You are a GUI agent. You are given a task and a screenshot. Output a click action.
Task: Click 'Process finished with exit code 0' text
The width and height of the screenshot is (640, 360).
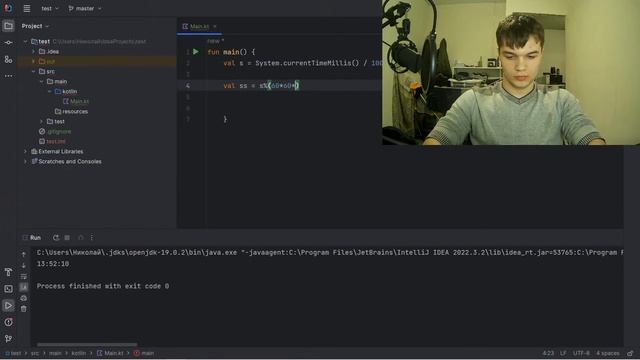(103, 286)
